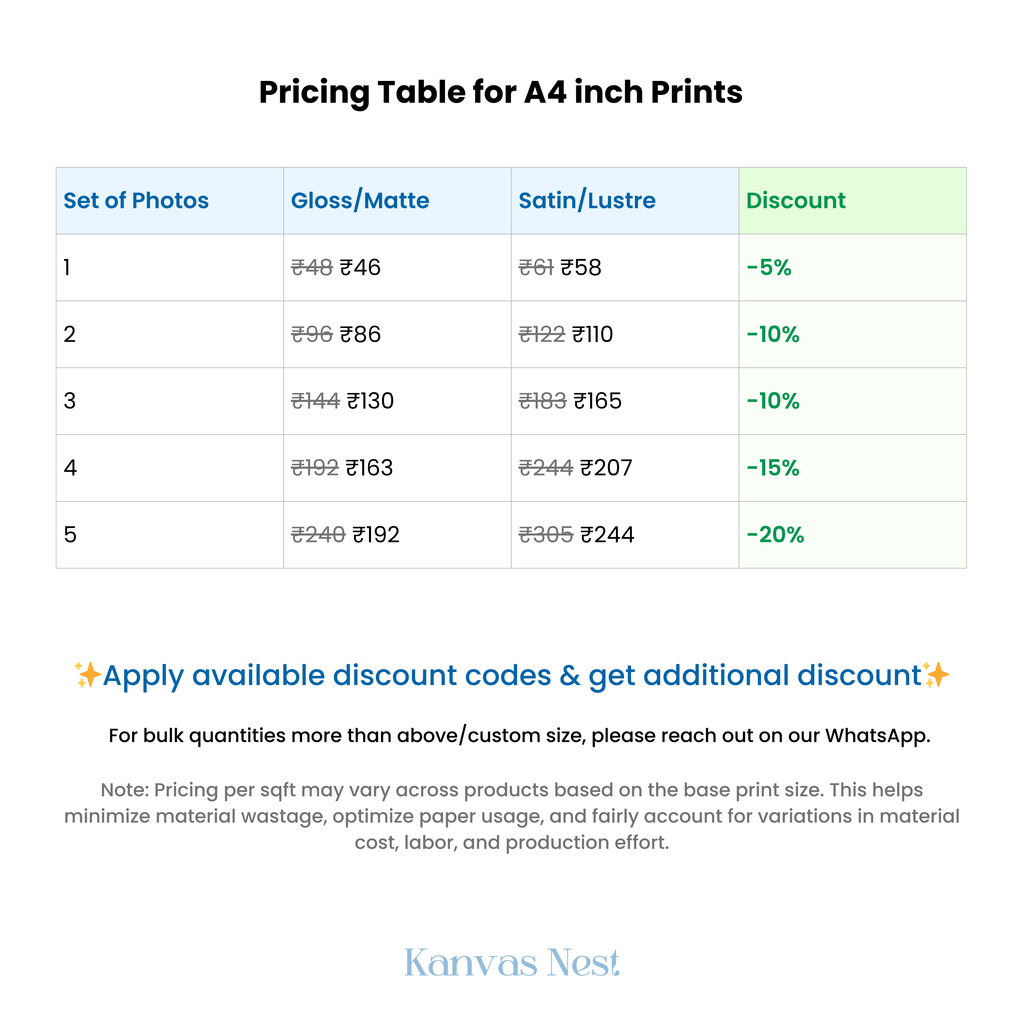
Task: Click the struck-through ₹122 price
Action: (x=541, y=334)
